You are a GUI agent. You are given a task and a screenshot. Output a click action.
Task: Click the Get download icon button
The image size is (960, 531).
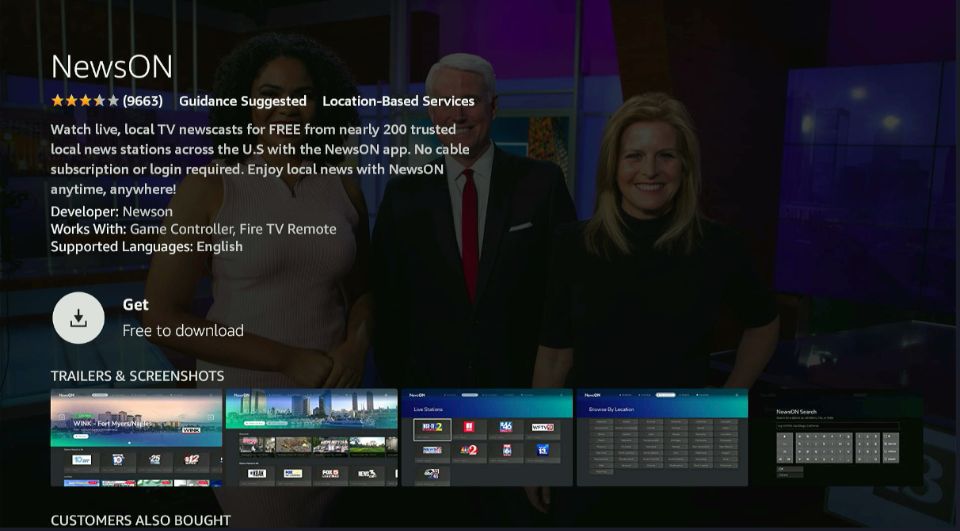tap(78, 318)
